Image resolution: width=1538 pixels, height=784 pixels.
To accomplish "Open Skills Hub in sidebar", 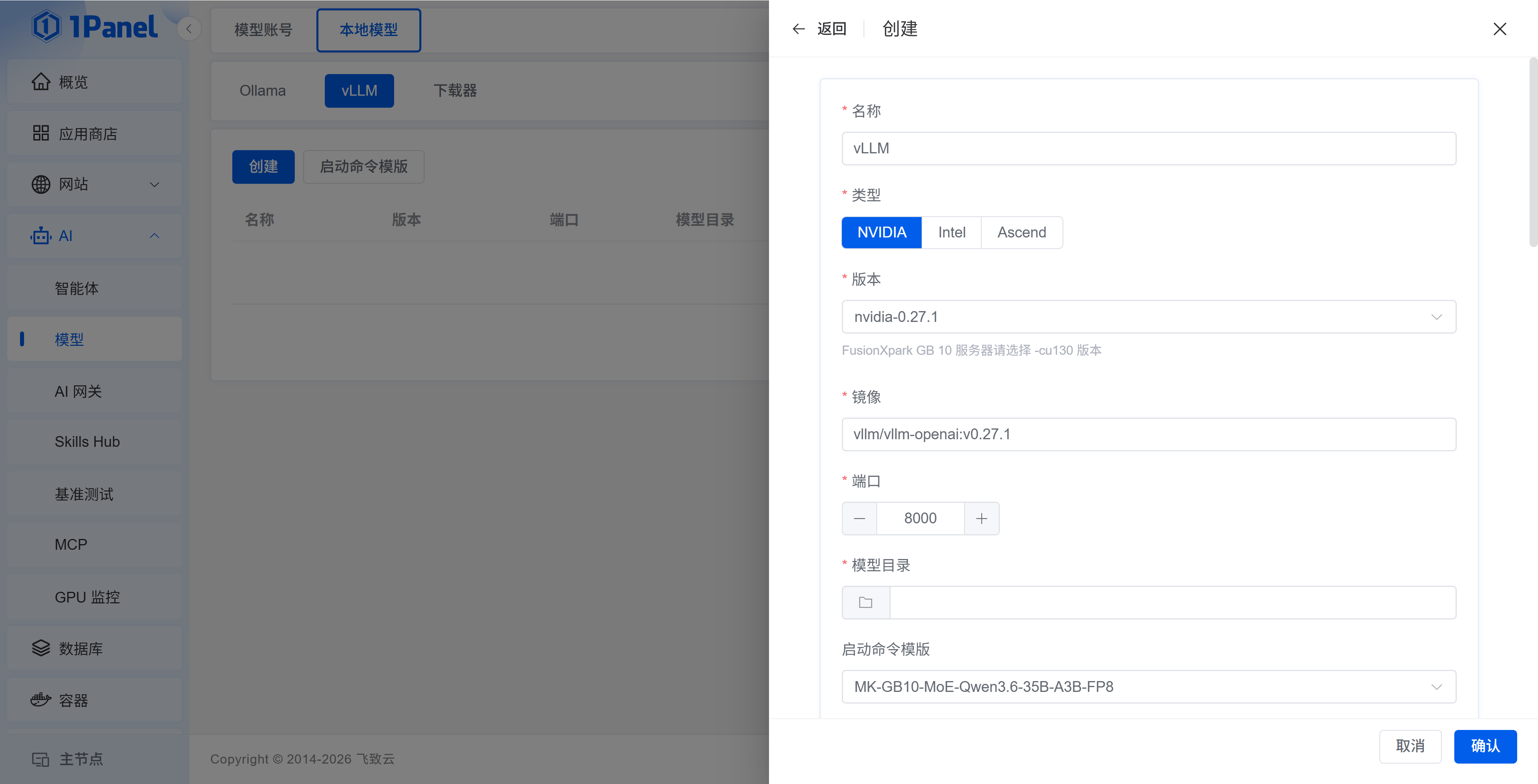I will pyautogui.click(x=95, y=442).
